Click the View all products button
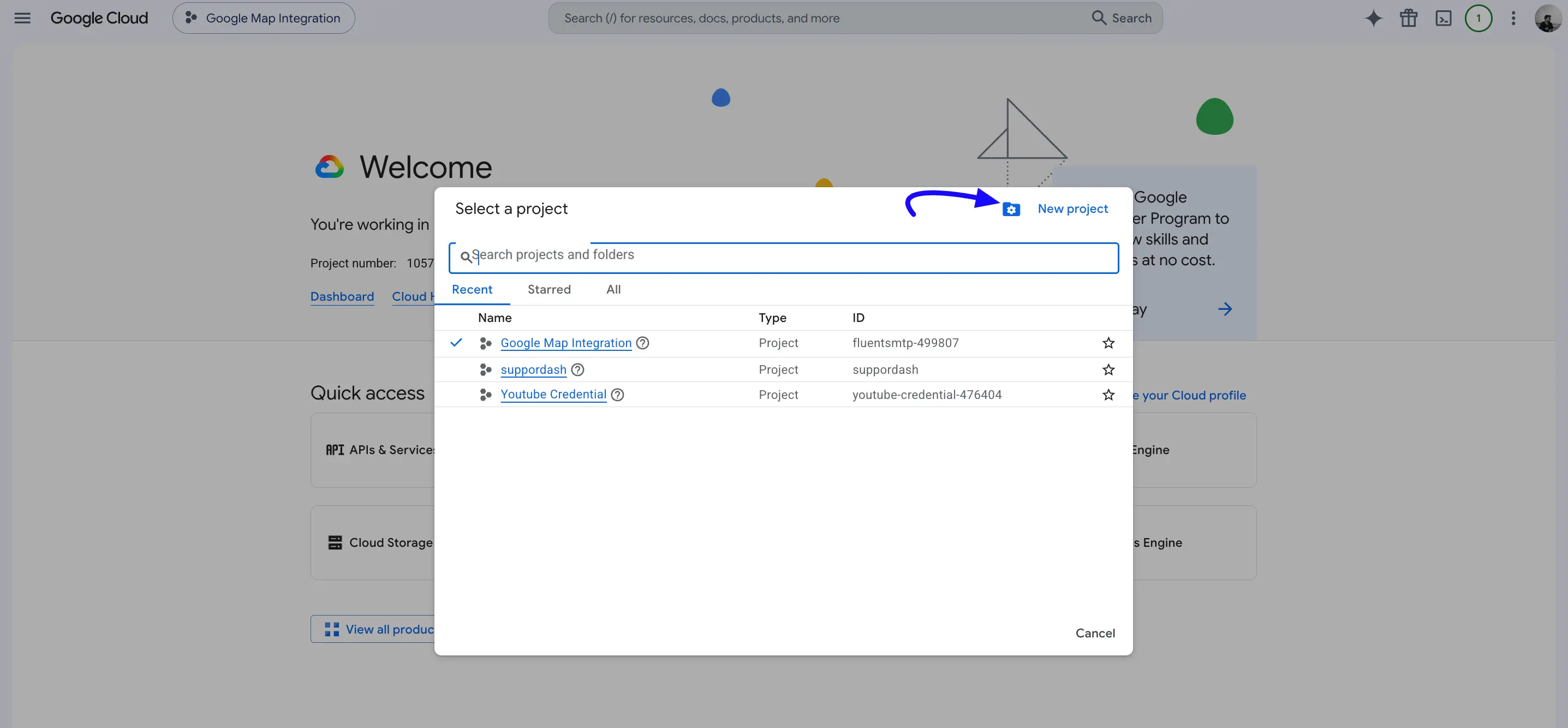The width and height of the screenshot is (1568, 728). (x=373, y=629)
